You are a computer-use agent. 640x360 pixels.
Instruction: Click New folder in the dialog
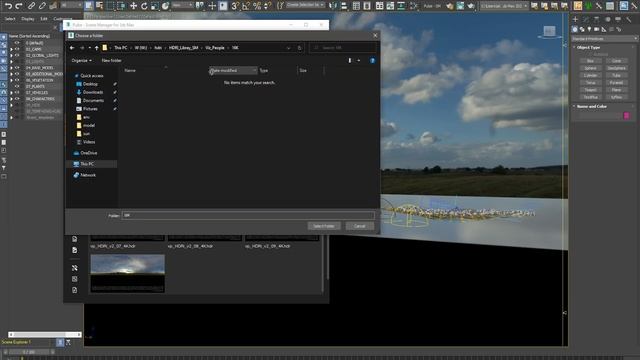point(111,60)
